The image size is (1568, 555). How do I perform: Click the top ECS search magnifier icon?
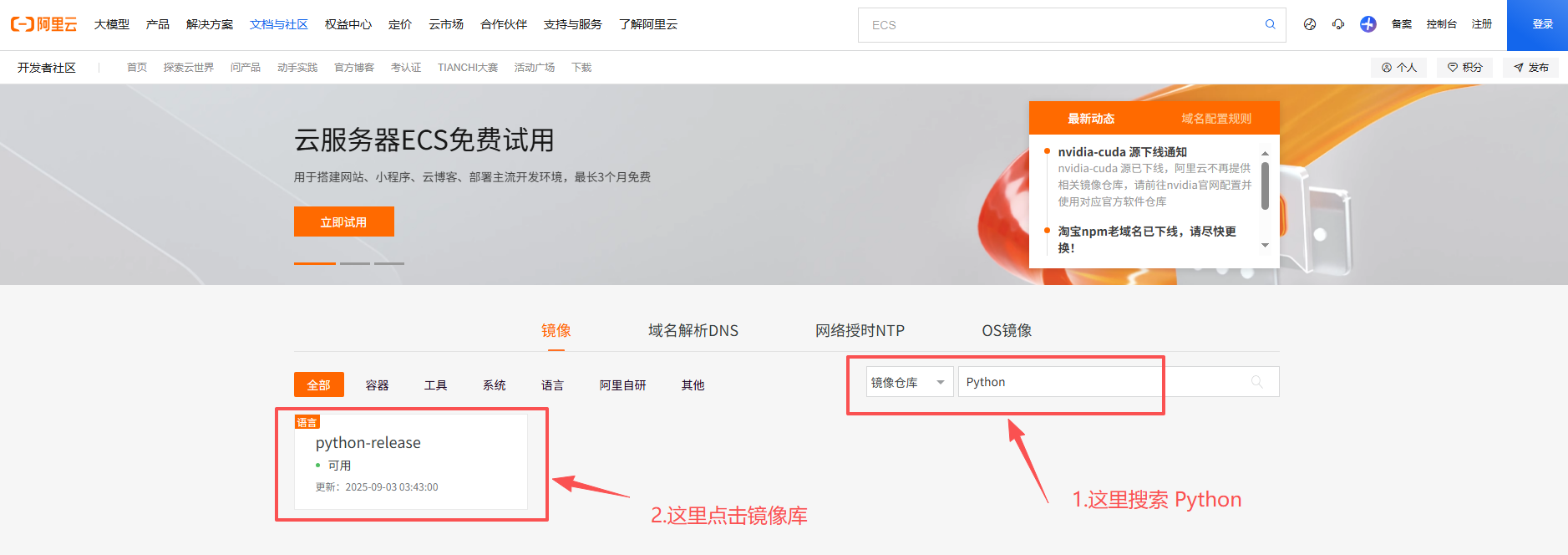tap(1270, 24)
